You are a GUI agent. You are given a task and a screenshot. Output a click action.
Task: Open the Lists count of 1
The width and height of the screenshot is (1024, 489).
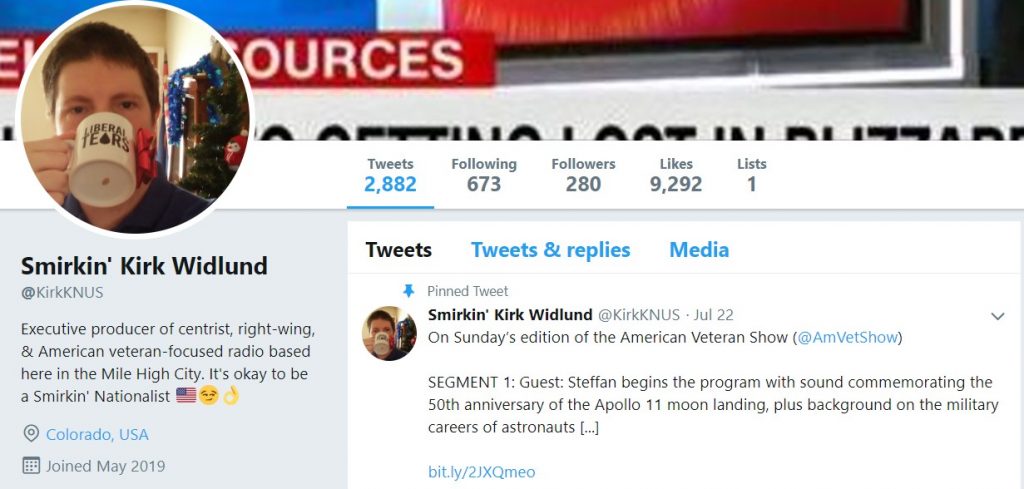coord(752,175)
